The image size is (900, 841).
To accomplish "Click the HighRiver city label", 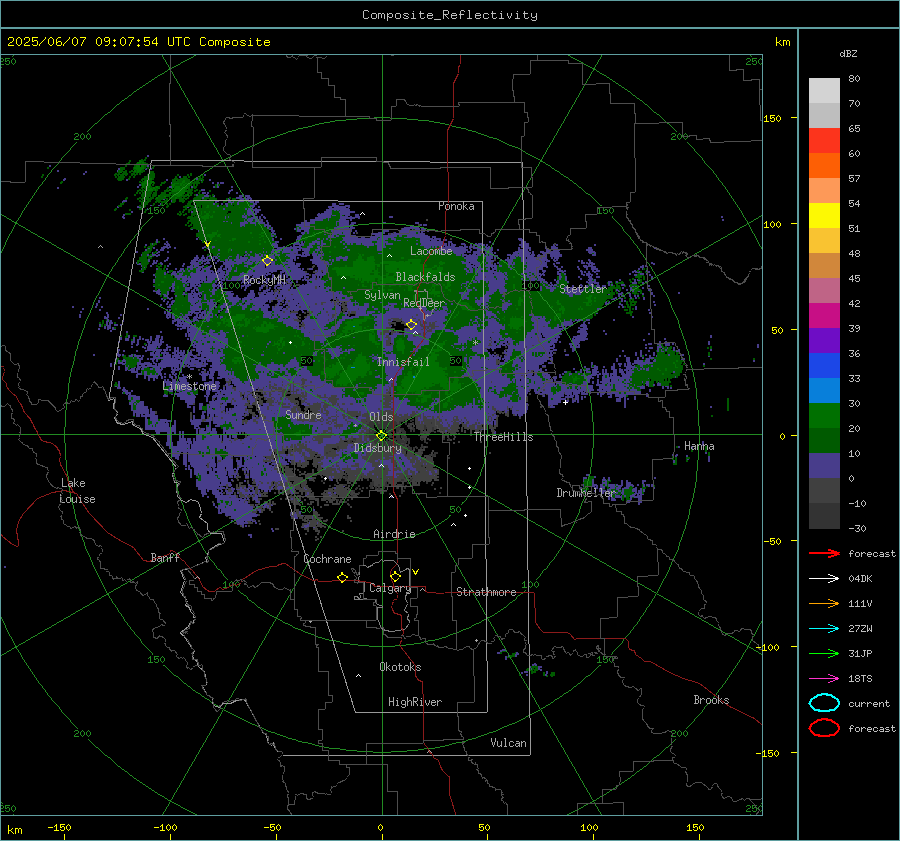I will point(415,702).
